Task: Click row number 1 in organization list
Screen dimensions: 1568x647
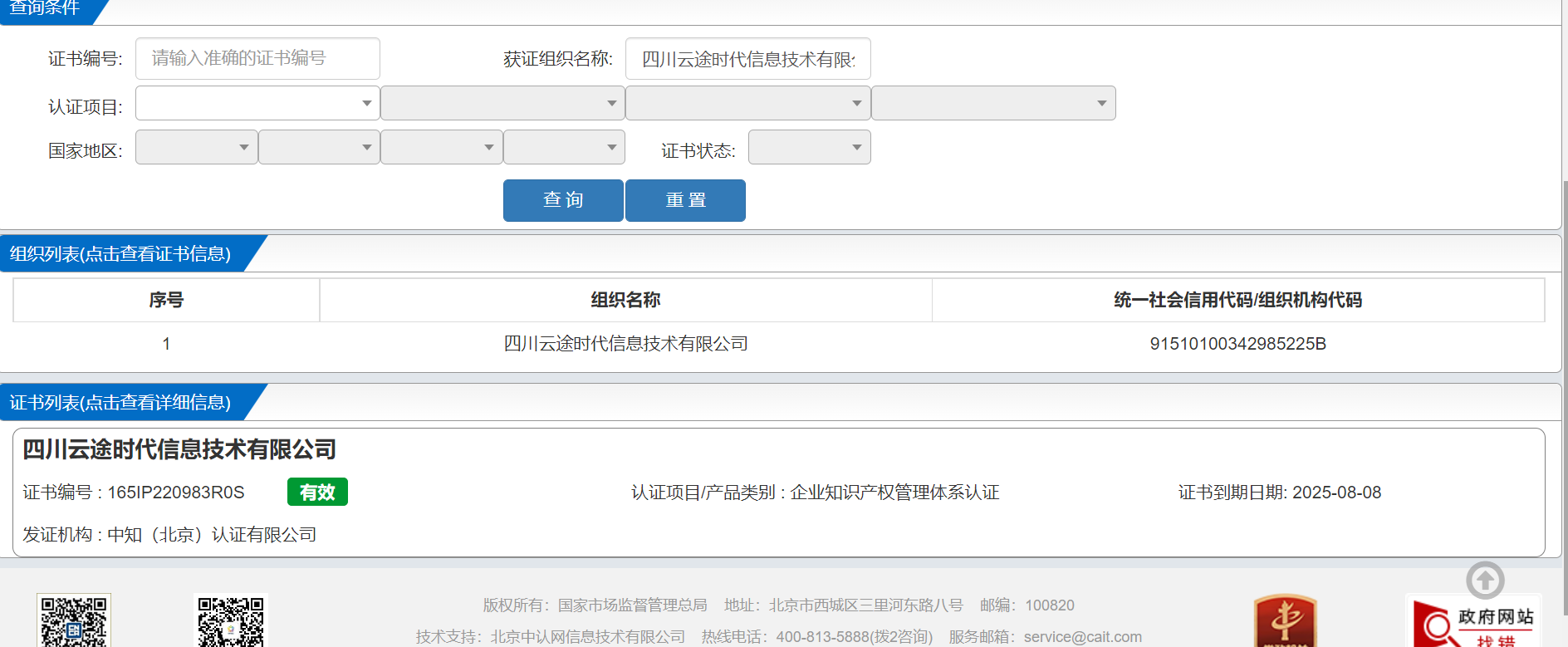Action: point(166,344)
